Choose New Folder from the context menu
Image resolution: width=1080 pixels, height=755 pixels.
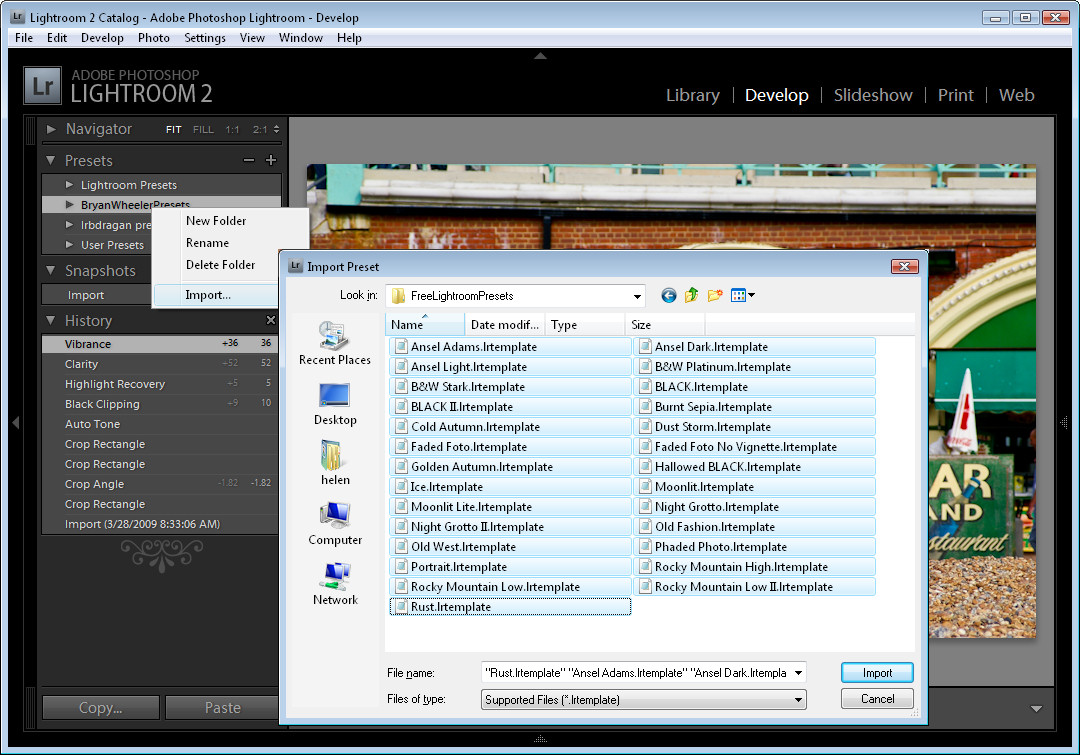(216, 220)
